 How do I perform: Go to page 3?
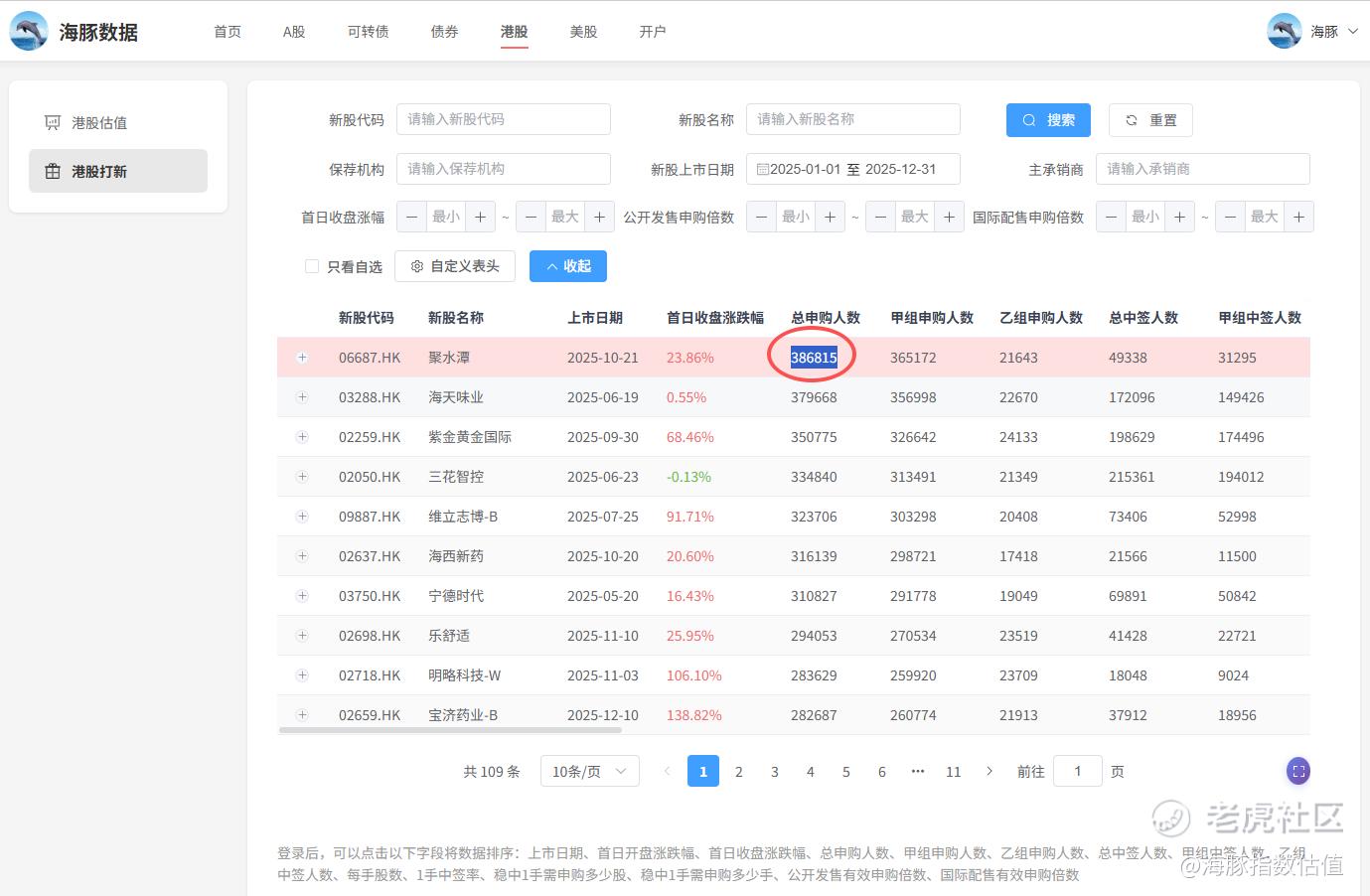[x=775, y=772]
